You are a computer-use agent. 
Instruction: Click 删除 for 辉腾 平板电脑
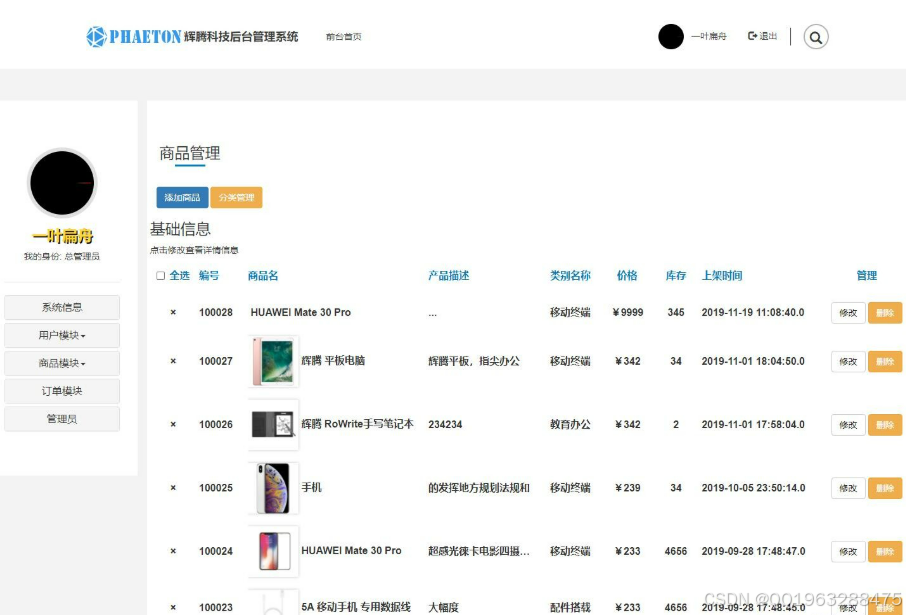click(x=885, y=361)
